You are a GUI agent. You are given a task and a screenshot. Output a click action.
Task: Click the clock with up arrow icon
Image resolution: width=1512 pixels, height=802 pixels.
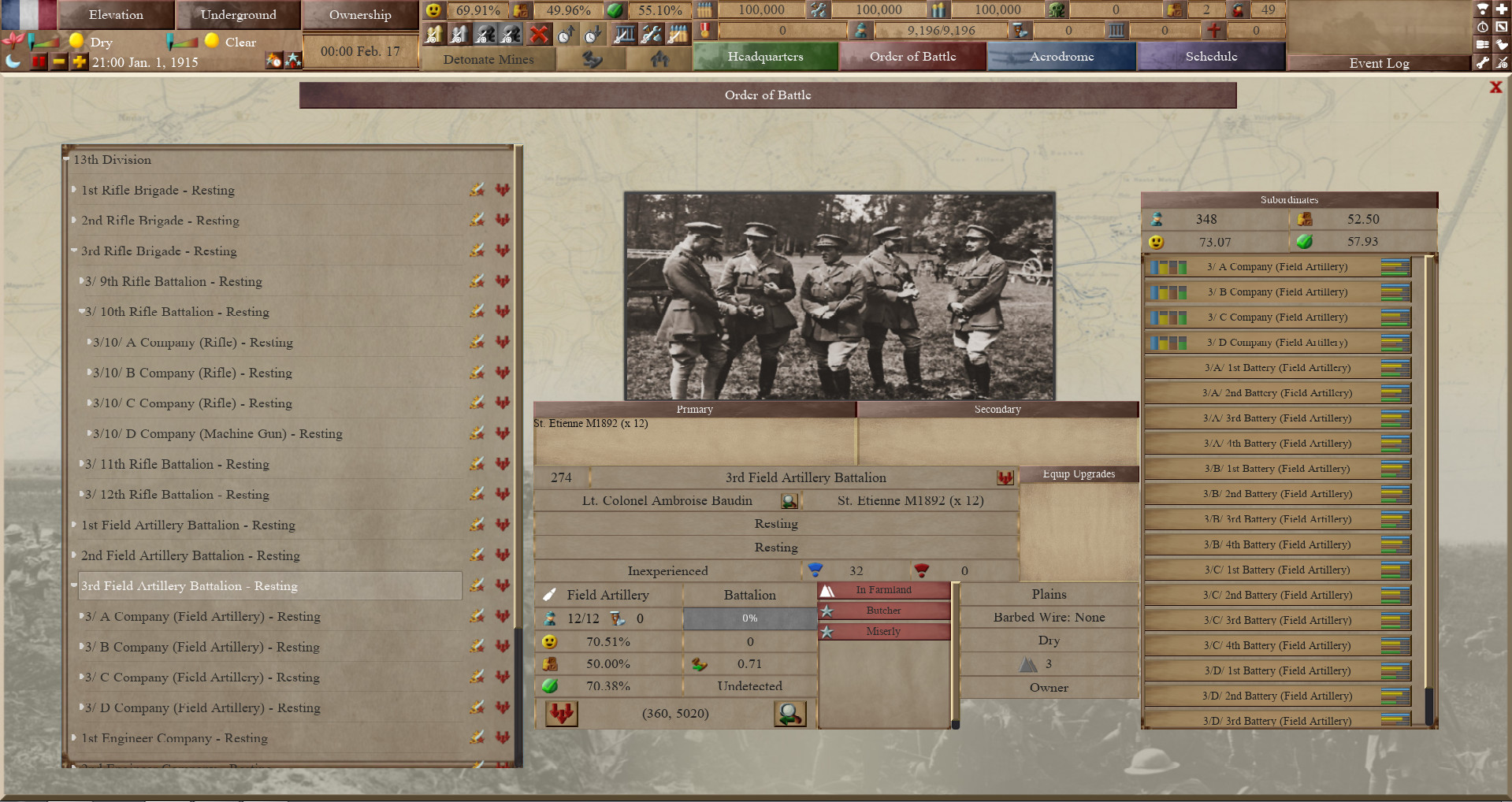click(x=566, y=34)
